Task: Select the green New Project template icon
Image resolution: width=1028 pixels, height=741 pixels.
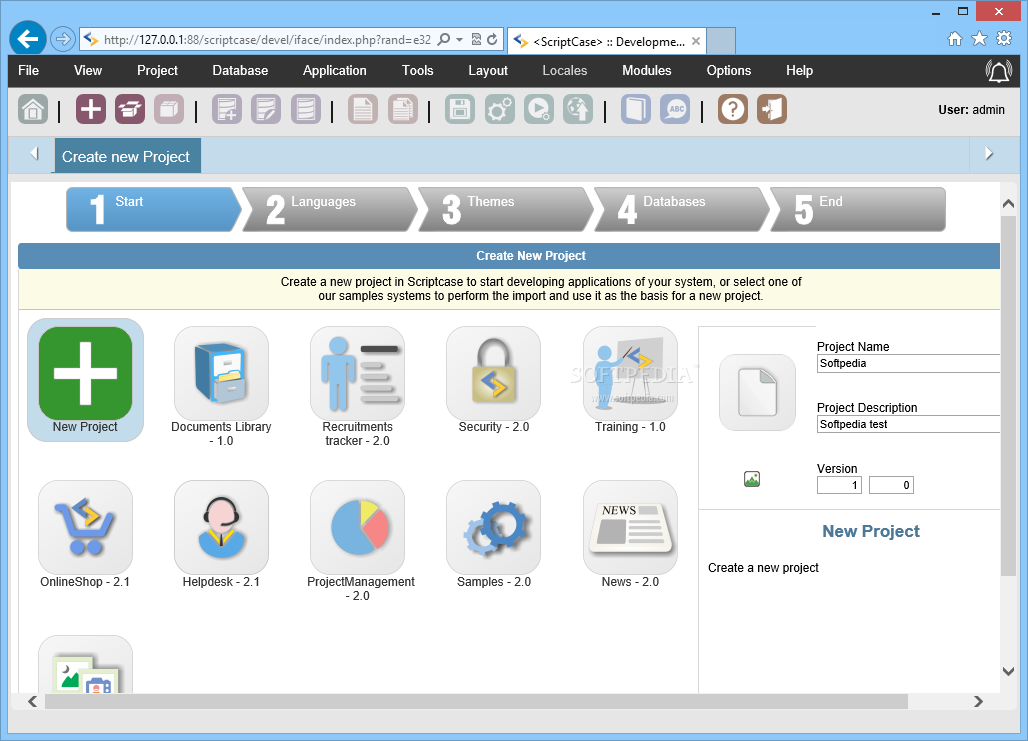Action: click(85, 374)
